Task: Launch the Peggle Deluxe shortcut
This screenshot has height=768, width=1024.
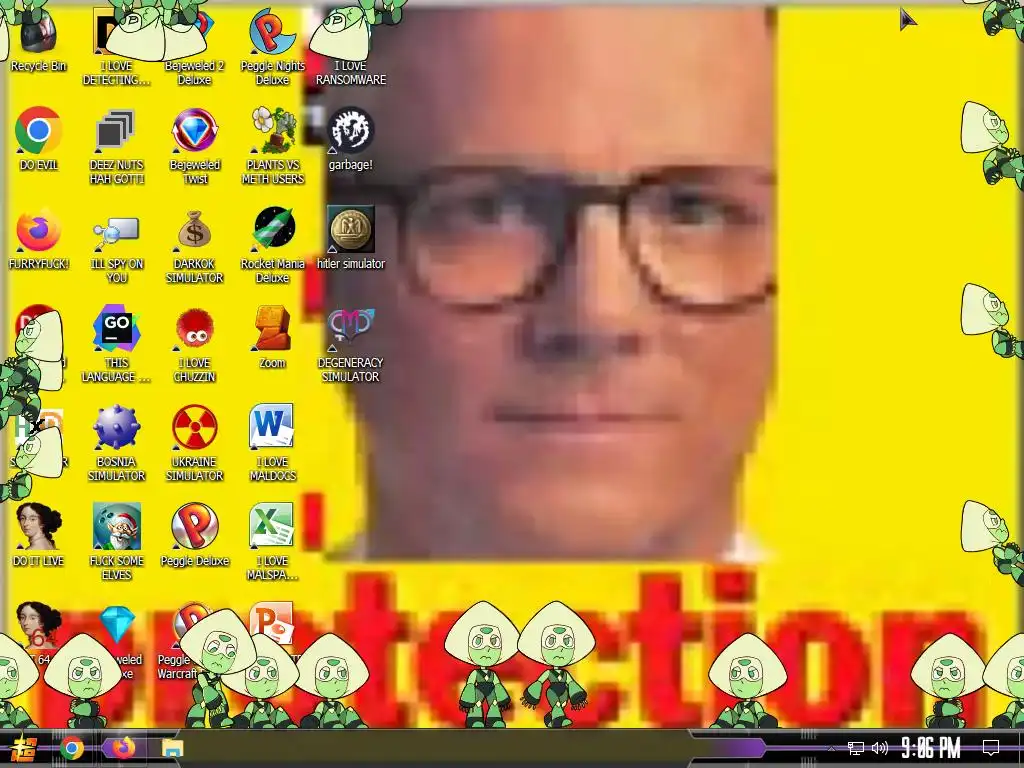Action: click(x=194, y=526)
